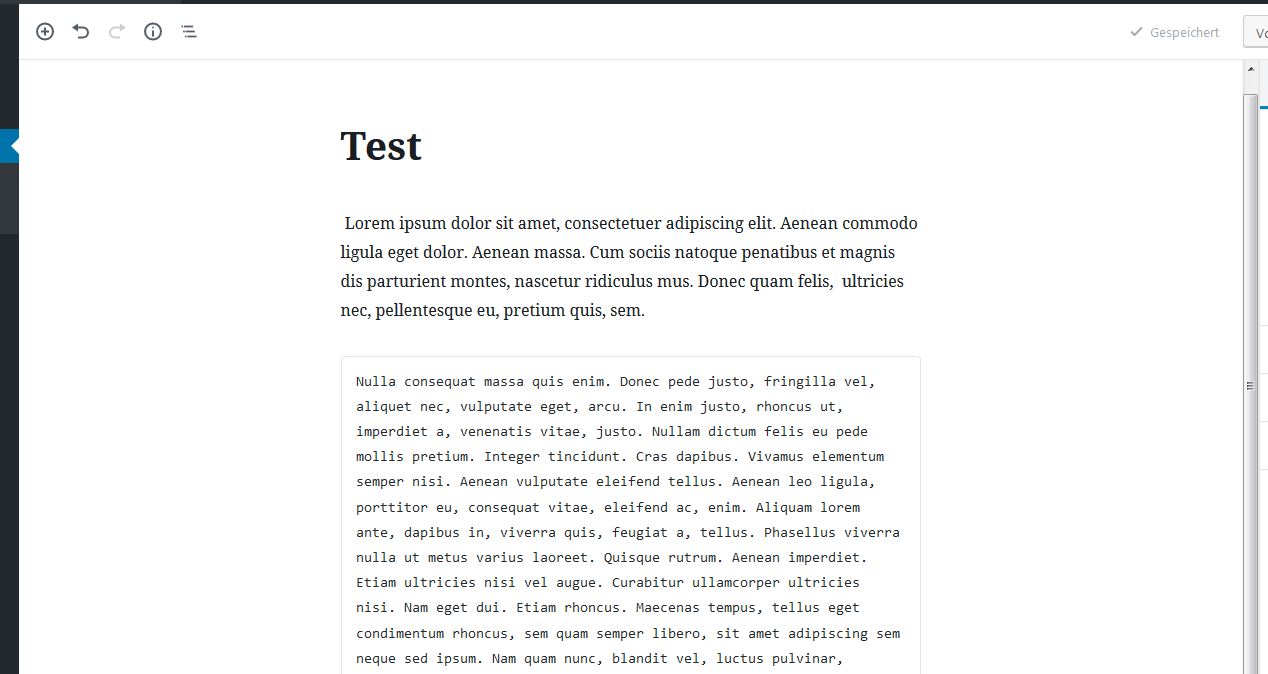Click the scrollbar up arrow
Screen dimensions: 1268x674
click(x=1250, y=70)
